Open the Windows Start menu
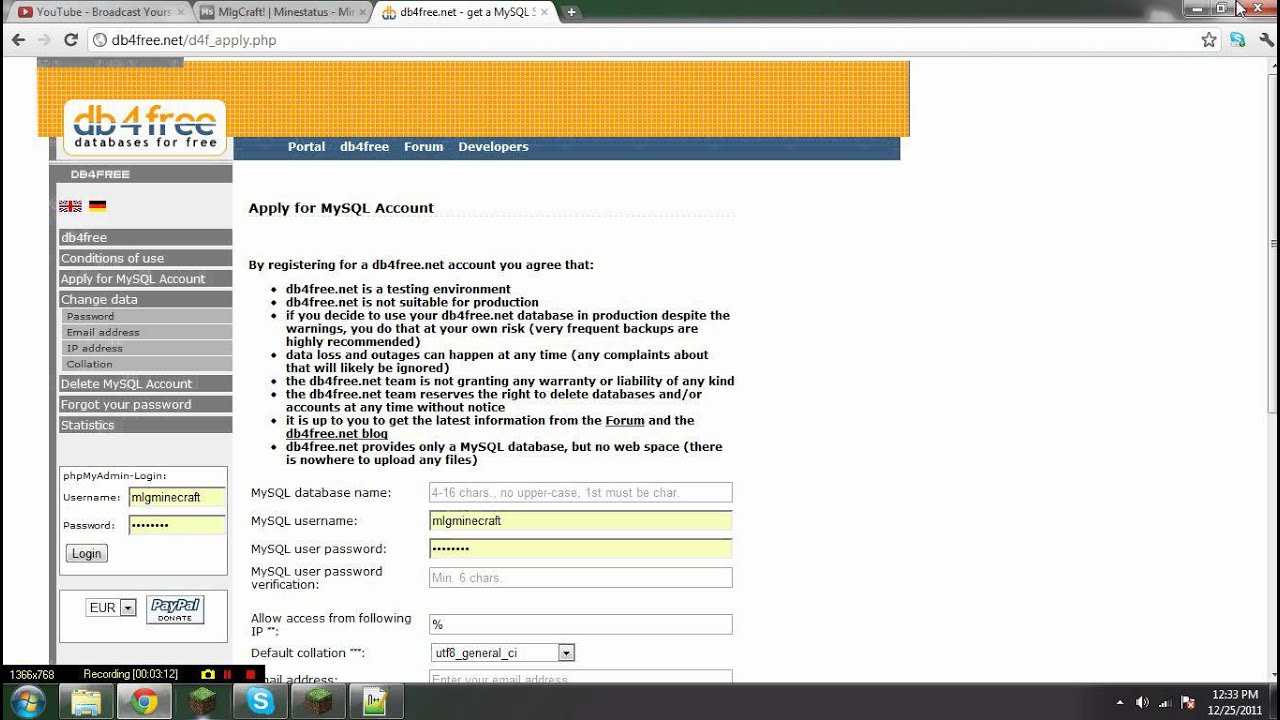Screen dimensions: 1280x720 click(x=27, y=701)
